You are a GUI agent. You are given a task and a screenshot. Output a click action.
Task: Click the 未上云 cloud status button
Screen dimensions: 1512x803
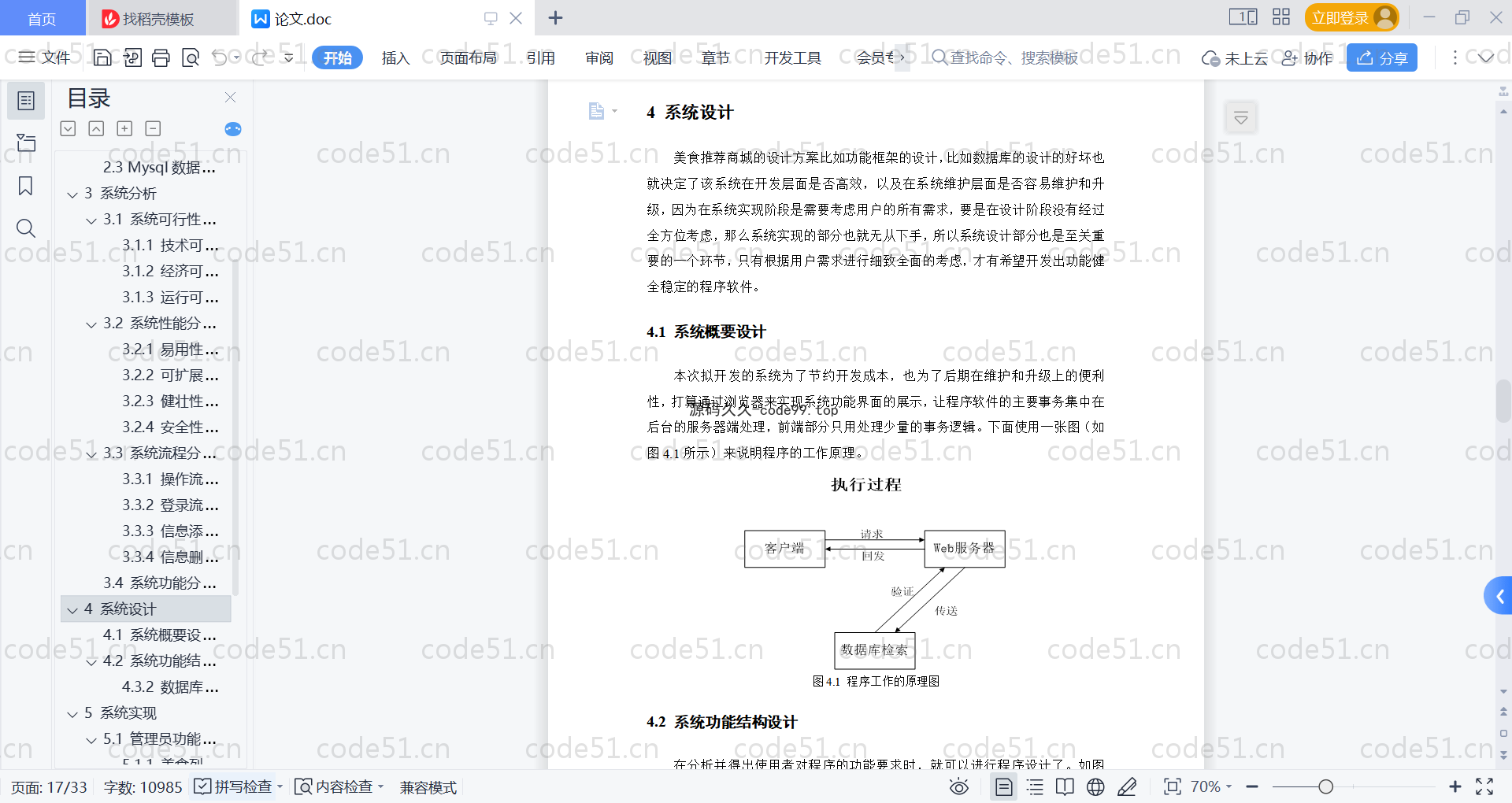1234,57
